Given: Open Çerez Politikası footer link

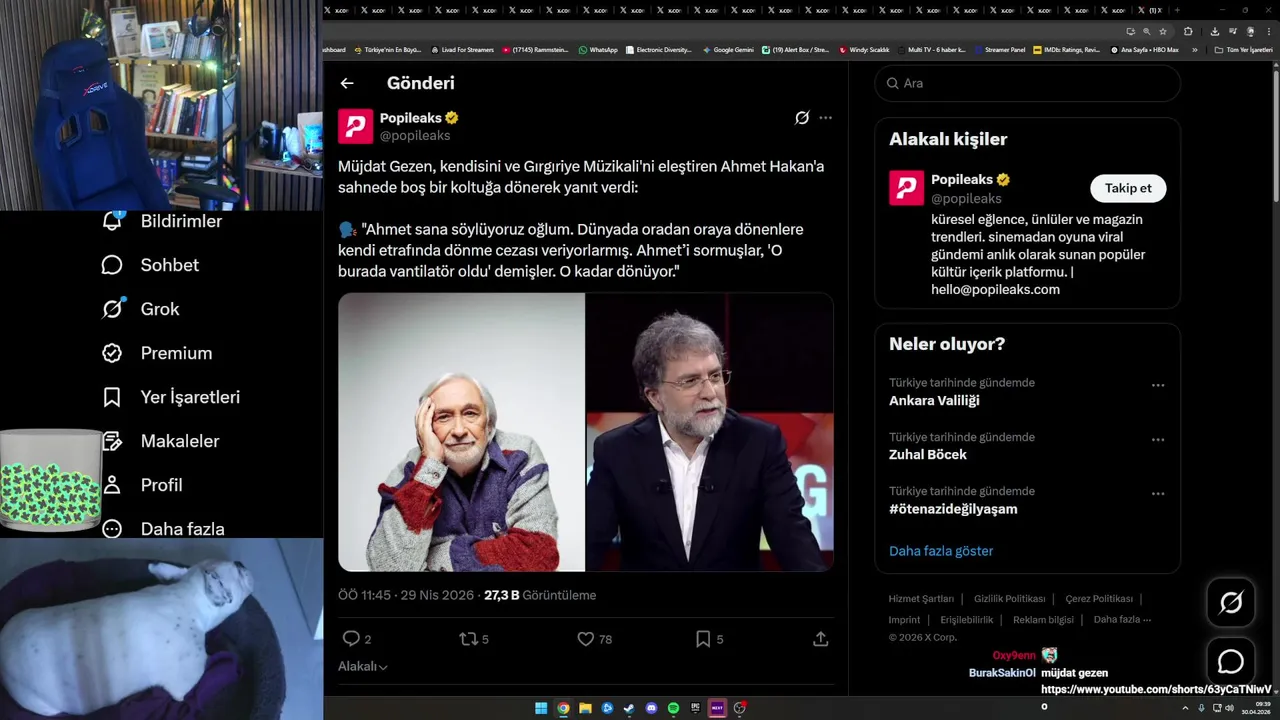Looking at the screenshot, I should point(1099,599).
